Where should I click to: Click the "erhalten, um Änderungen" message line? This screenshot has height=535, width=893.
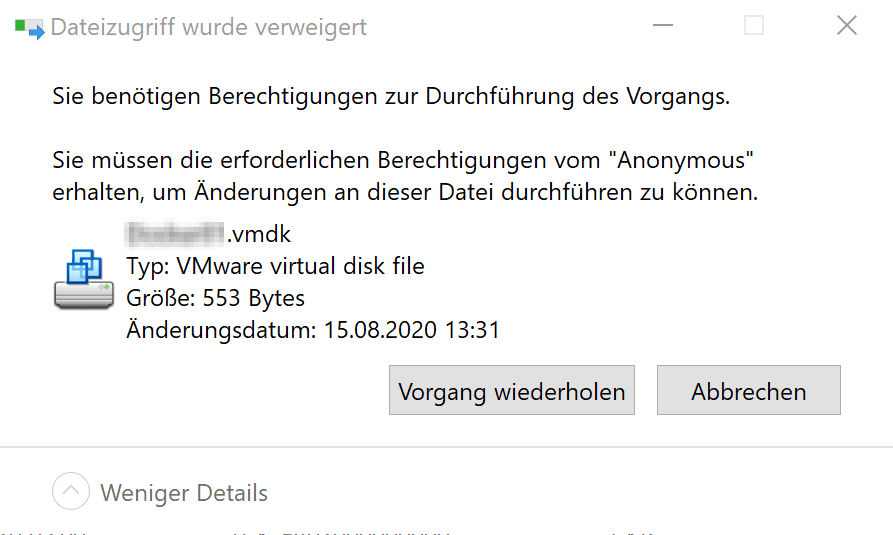click(x=404, y=190)
